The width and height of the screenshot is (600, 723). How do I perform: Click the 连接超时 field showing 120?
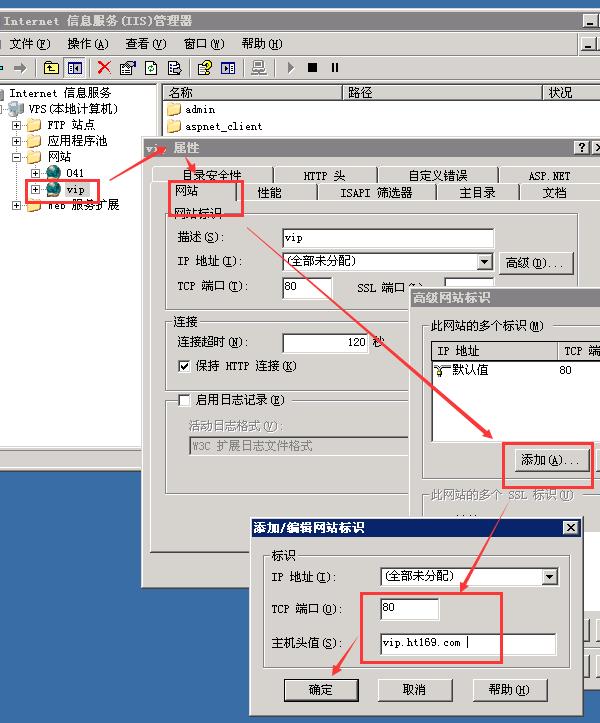(x=326, y=343)
